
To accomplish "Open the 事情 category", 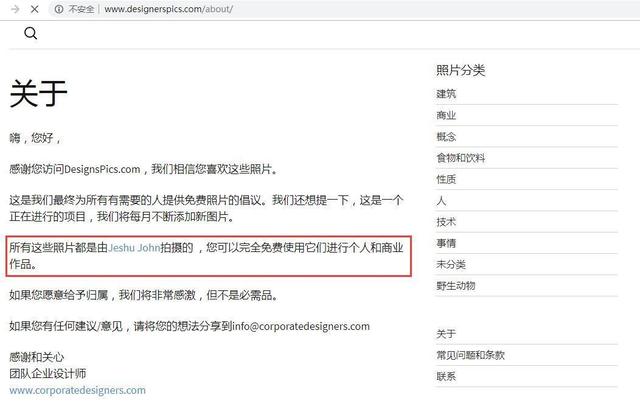I will click(446, 243).
